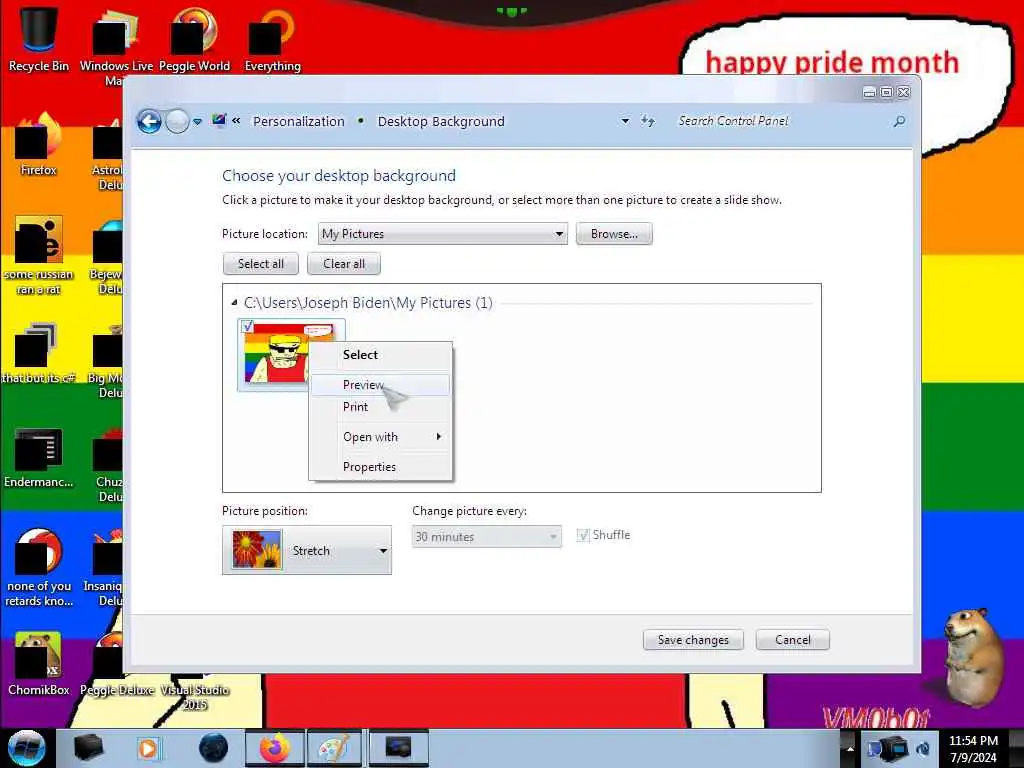Collapse the My Pictures folder group

pos(234,302)
